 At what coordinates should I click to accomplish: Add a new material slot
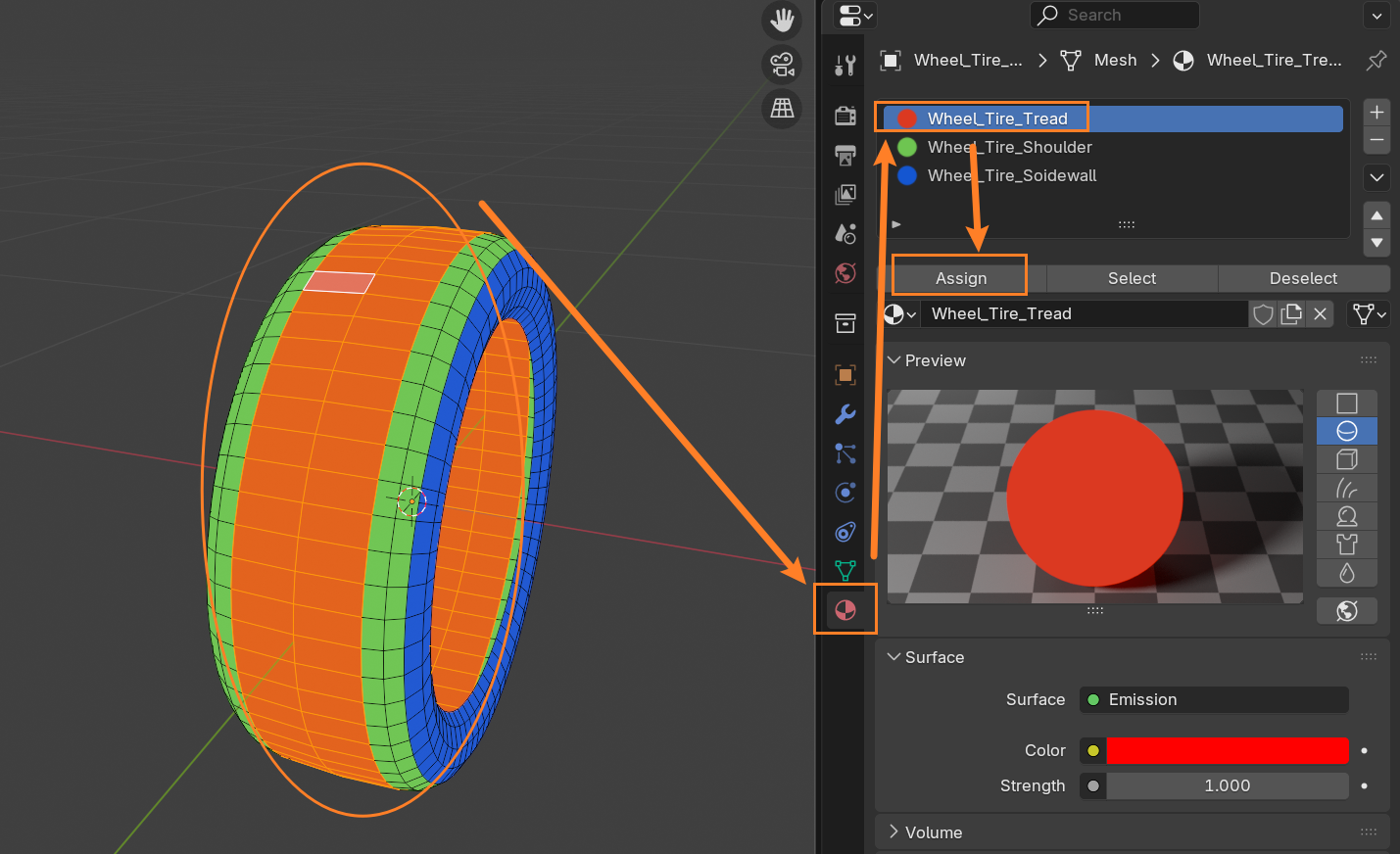1376,112
